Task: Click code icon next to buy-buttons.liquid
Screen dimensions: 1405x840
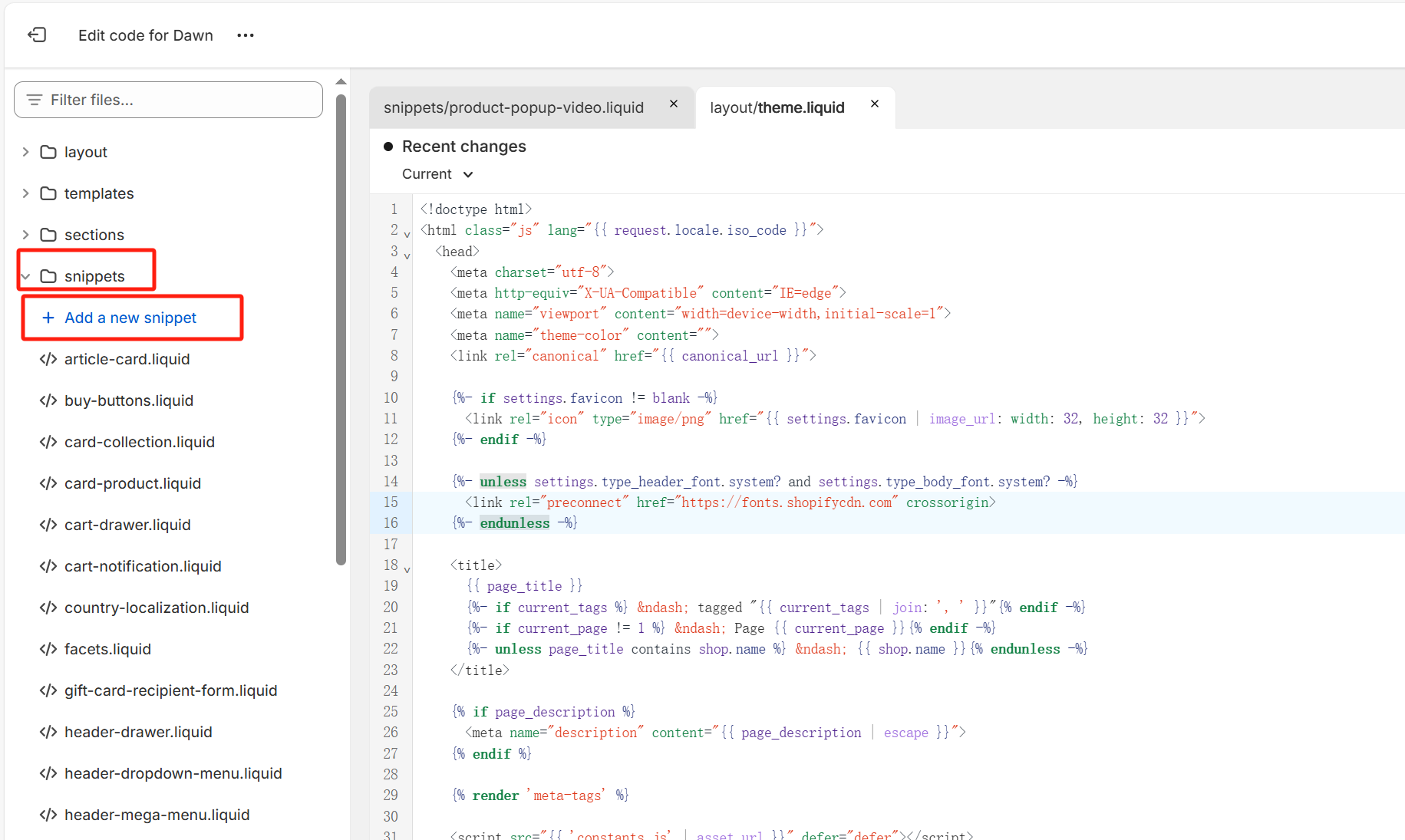Action: tap(48, 400)
